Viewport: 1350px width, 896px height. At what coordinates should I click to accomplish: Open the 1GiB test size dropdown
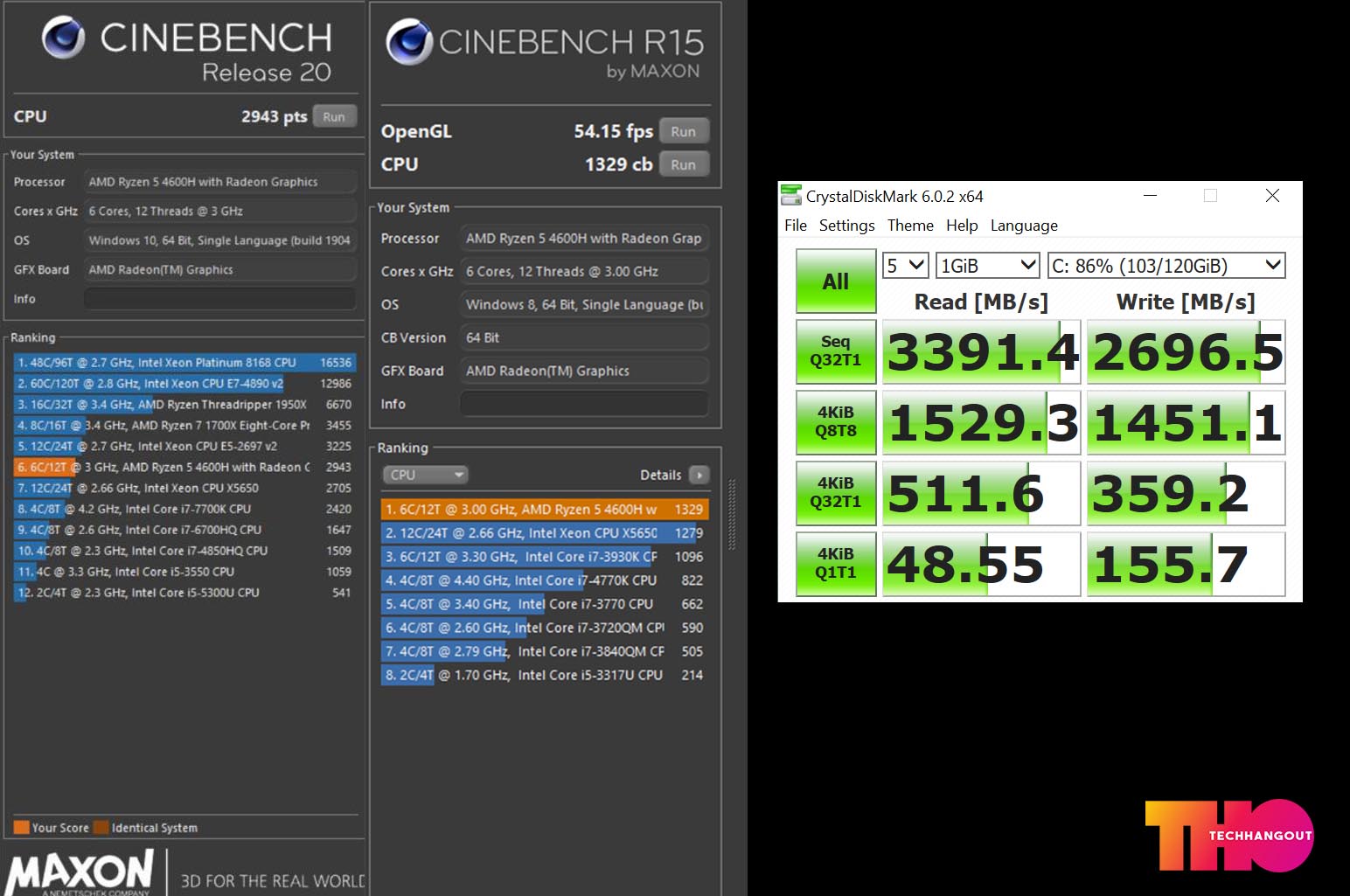click(x=988, y=266)
